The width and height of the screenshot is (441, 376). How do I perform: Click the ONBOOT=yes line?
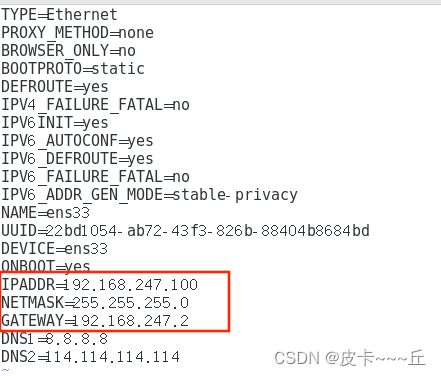(46, 266)
